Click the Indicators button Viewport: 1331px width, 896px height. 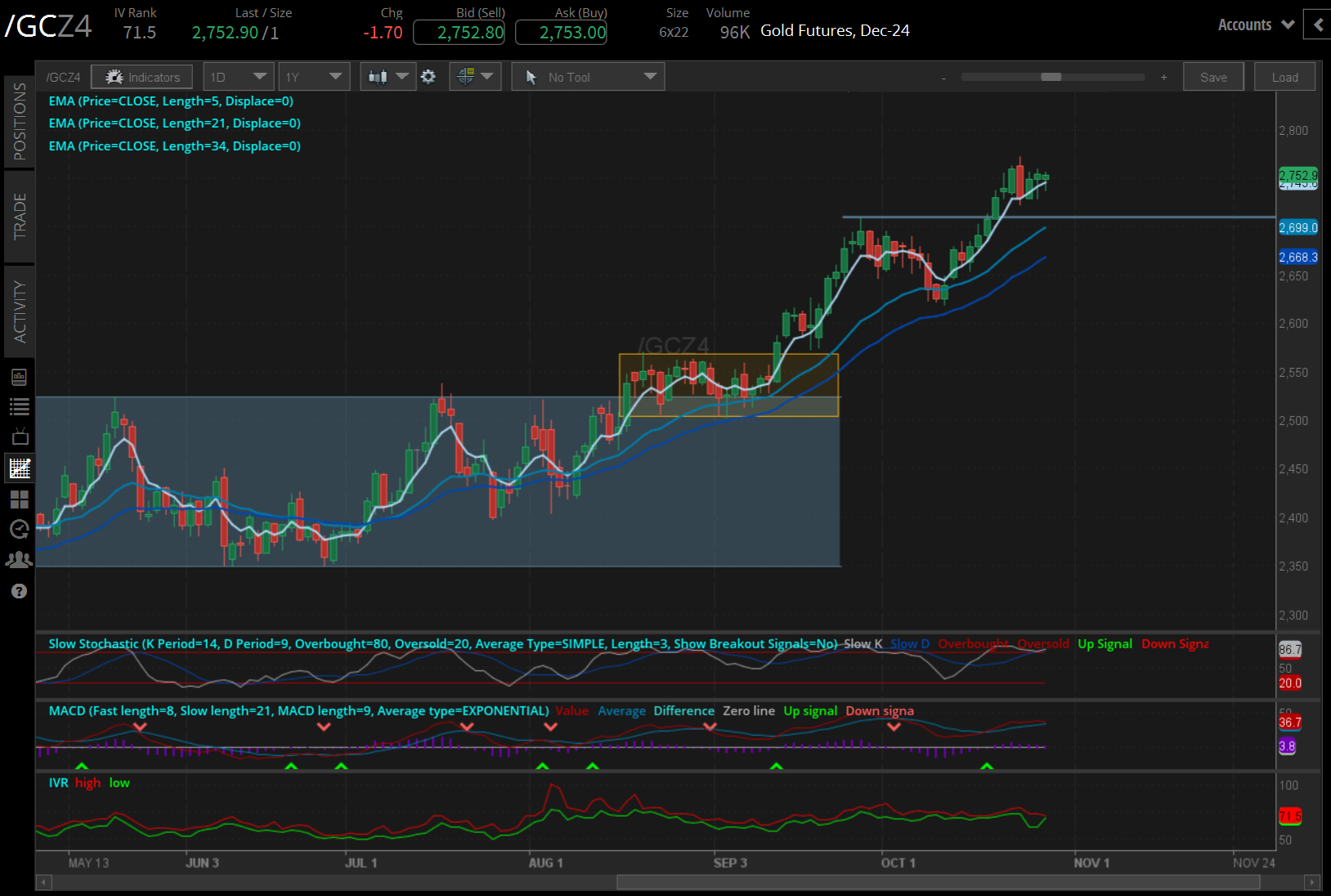pos(142,77)
